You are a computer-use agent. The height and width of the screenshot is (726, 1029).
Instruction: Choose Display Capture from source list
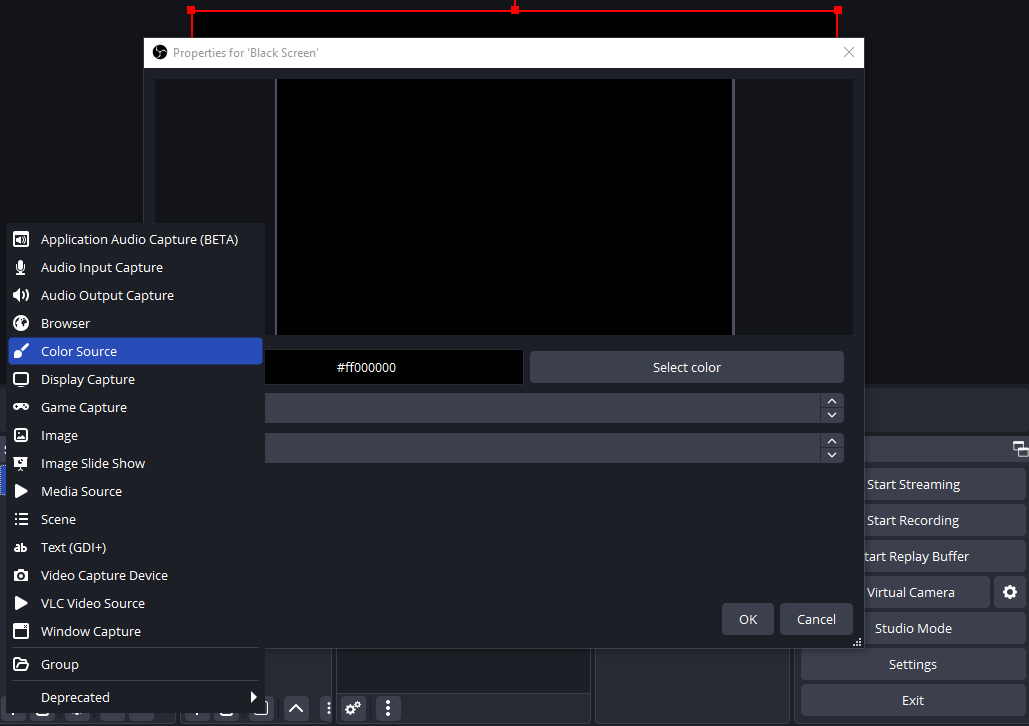(x=88, y=379)
